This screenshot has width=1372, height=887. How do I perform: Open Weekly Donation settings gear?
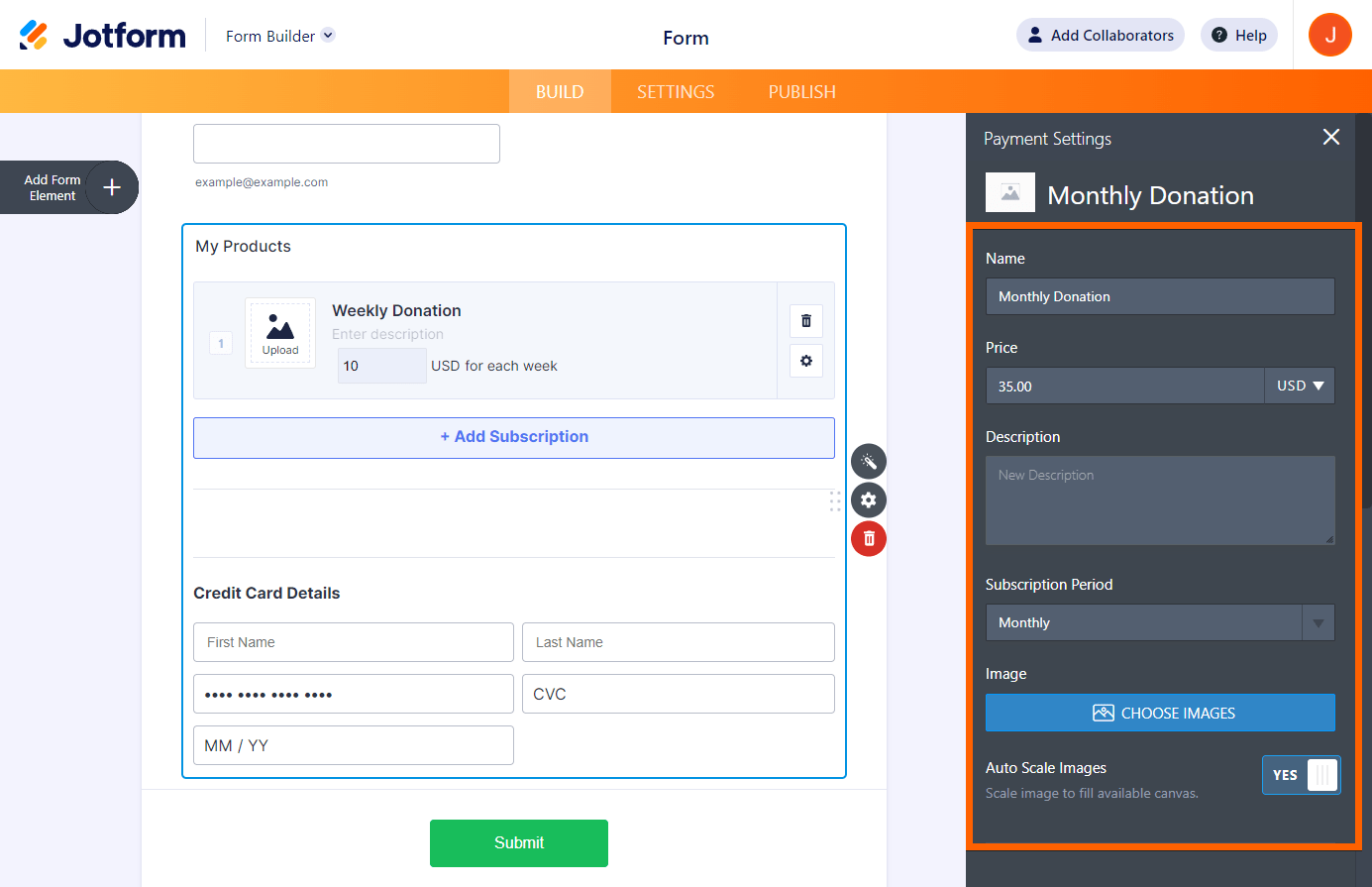[806, 361]
